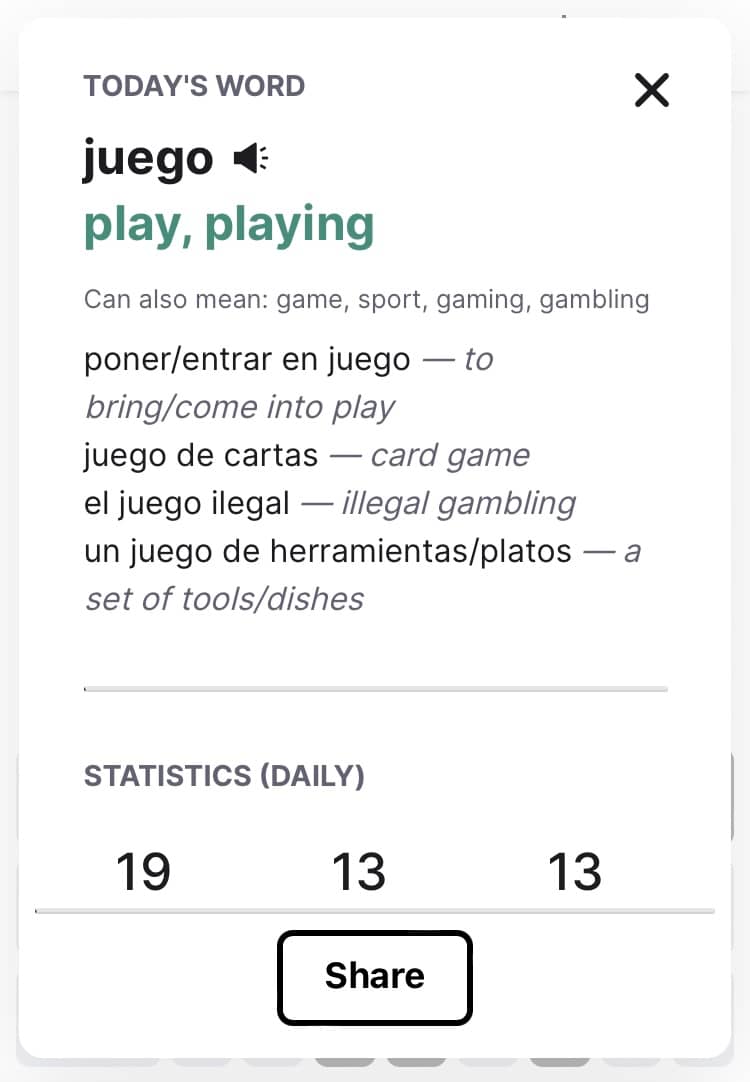This screenshot has height=1082, width=750.
Task: Select the example "el juego ilegal"
Action: (x=186, y=504)
